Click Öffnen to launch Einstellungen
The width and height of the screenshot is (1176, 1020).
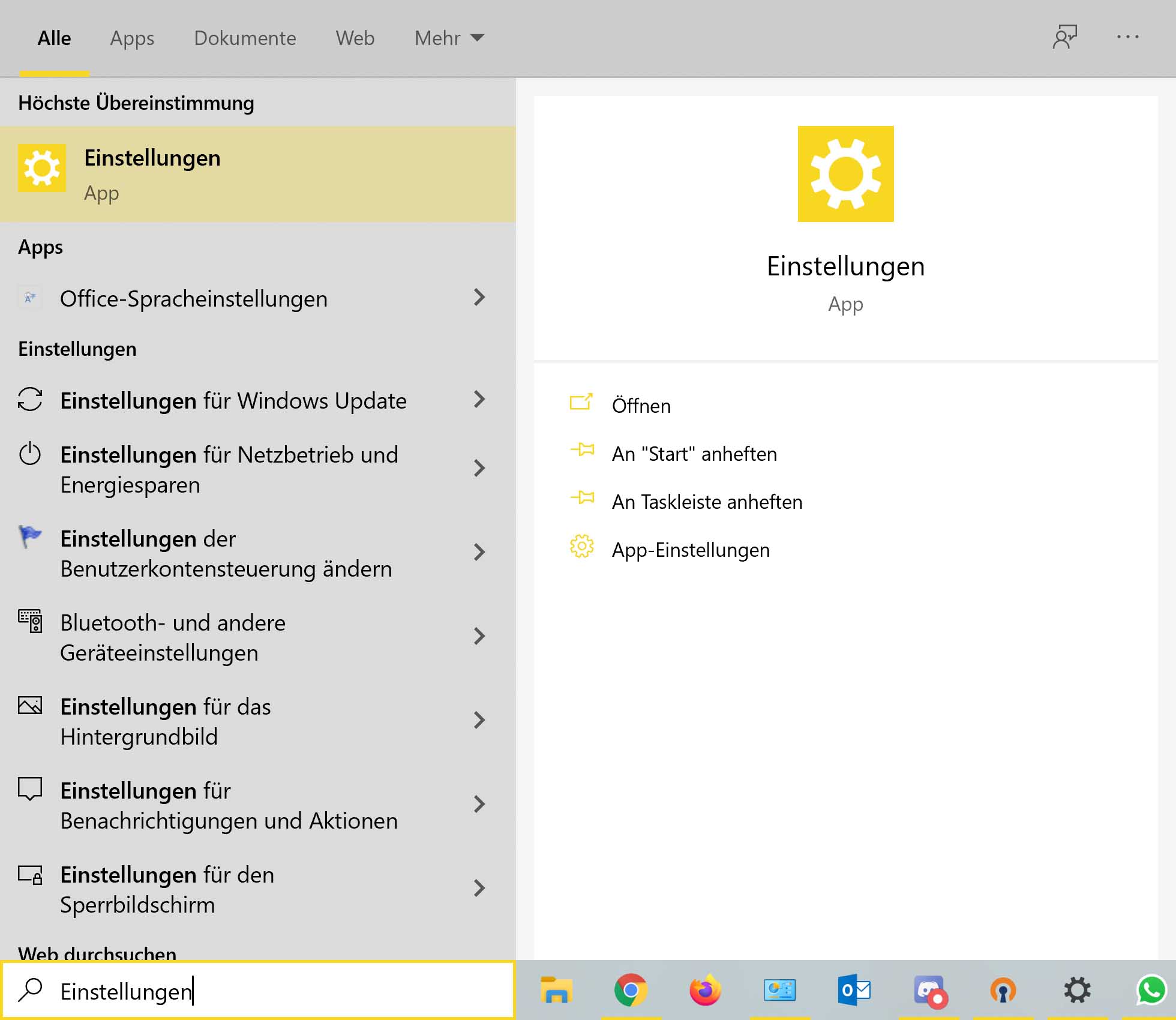point(641,406)
